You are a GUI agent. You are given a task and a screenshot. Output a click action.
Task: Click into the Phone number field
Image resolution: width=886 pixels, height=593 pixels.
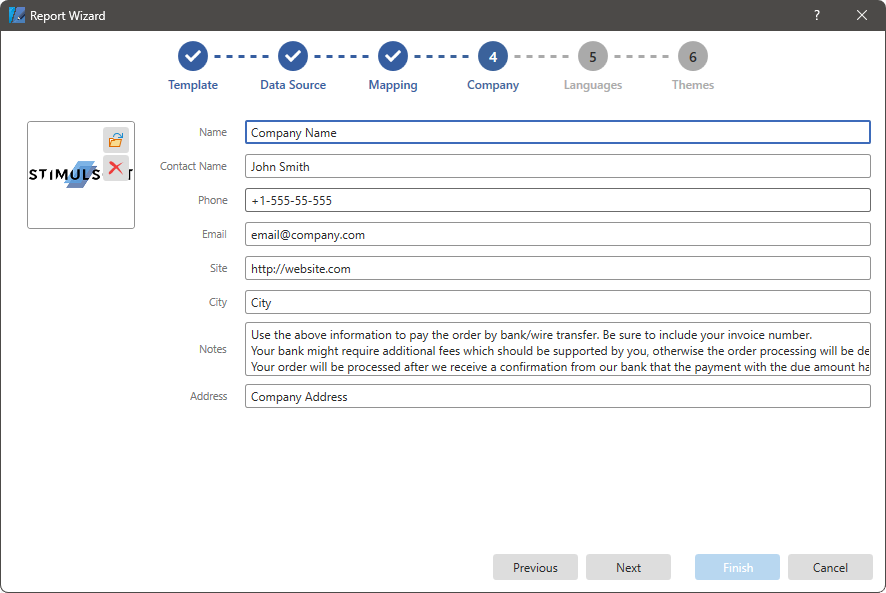click(x=558, y=200)
